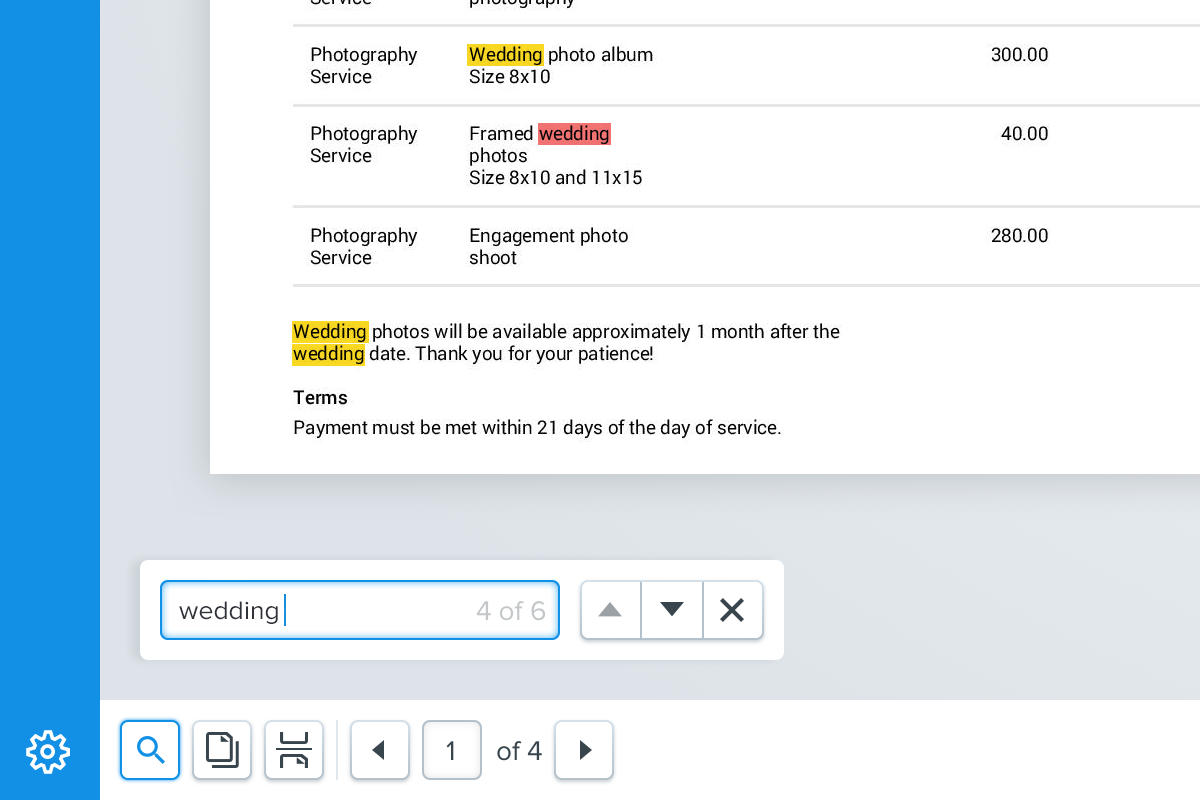This screenshot has width=1200, height=800.
Task: Click the current page number box
Action: (x=451, y=750)
